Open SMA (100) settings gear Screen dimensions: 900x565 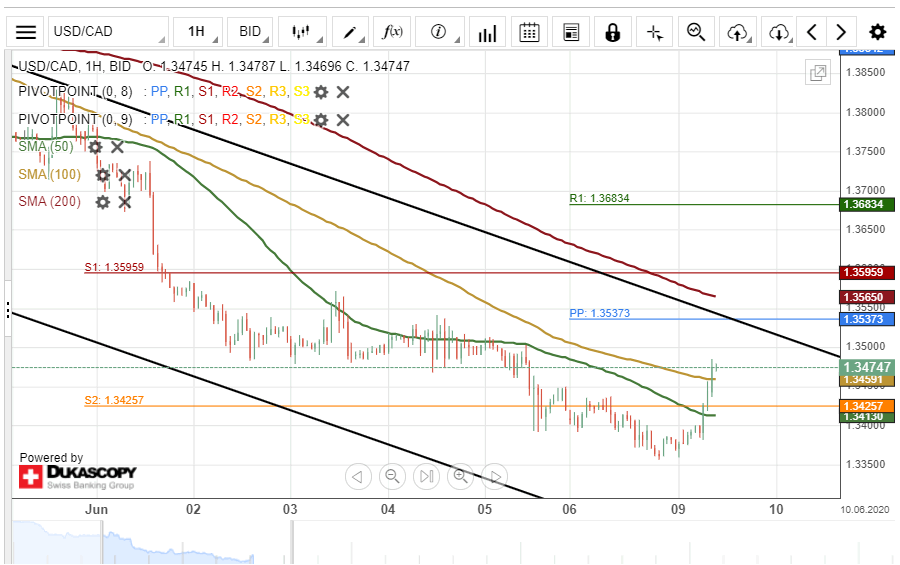pyautogui.click(x=103, y=175)
